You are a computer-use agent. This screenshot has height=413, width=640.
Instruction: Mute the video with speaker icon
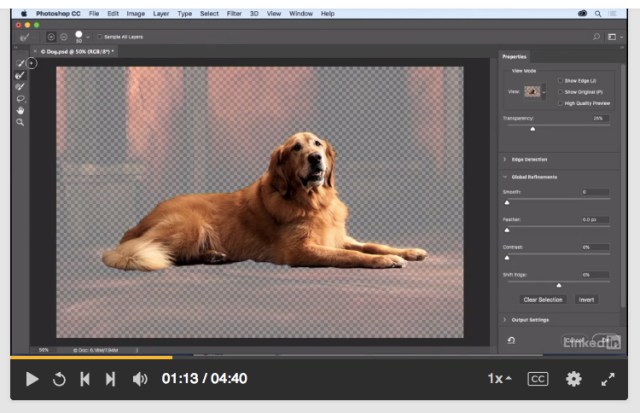pyautogui.click(x=140, y=379)
